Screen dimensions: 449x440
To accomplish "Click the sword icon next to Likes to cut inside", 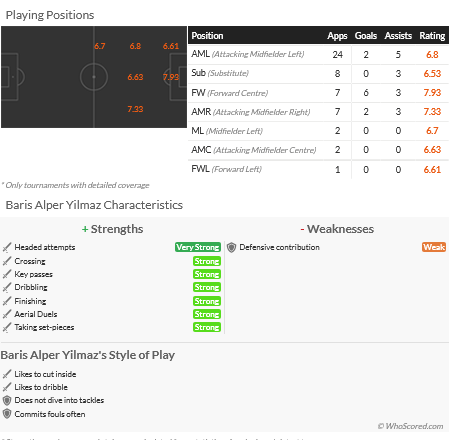I will 7,374.
